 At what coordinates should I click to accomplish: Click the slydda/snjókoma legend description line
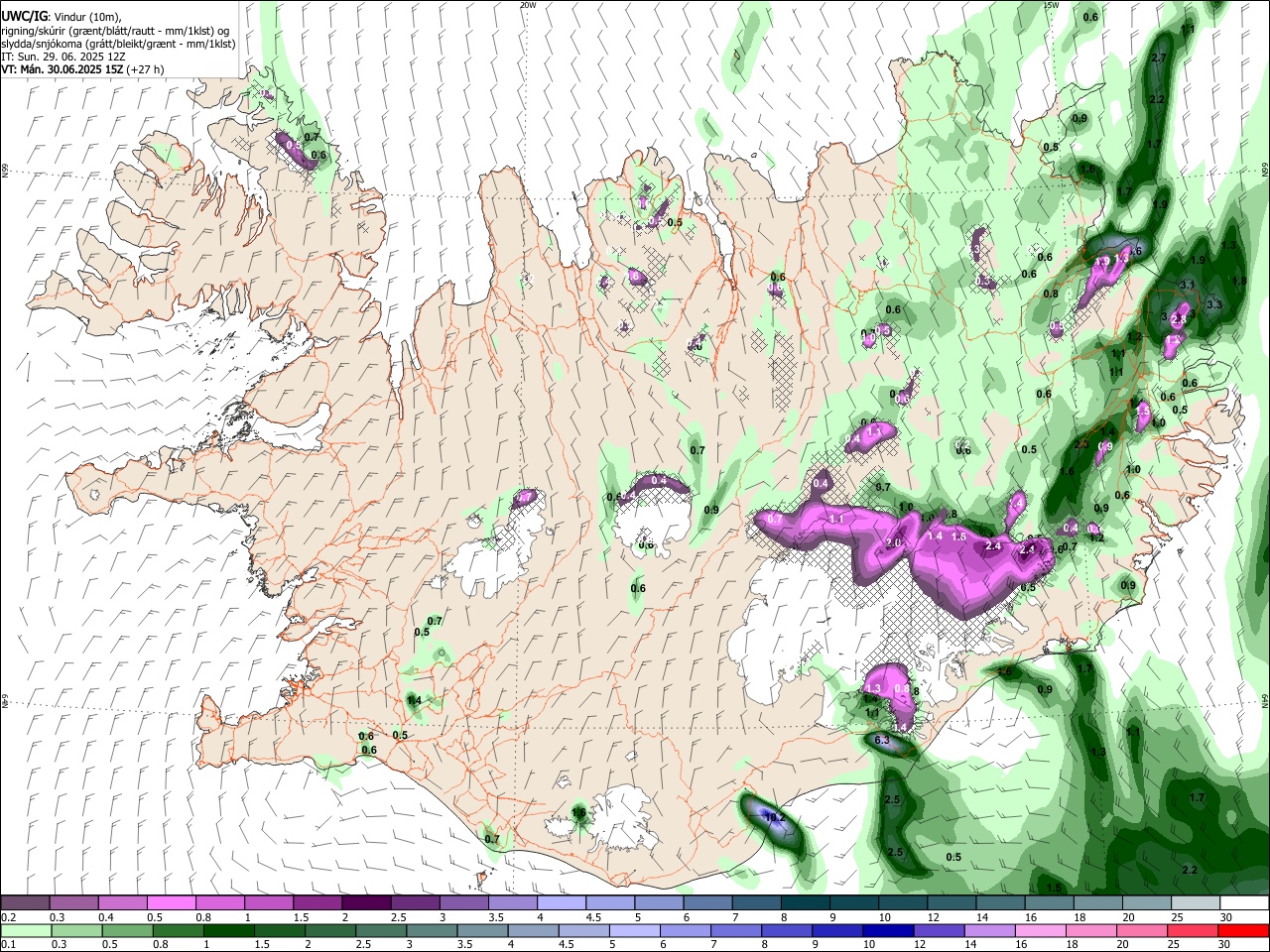(x=118, y=44)
